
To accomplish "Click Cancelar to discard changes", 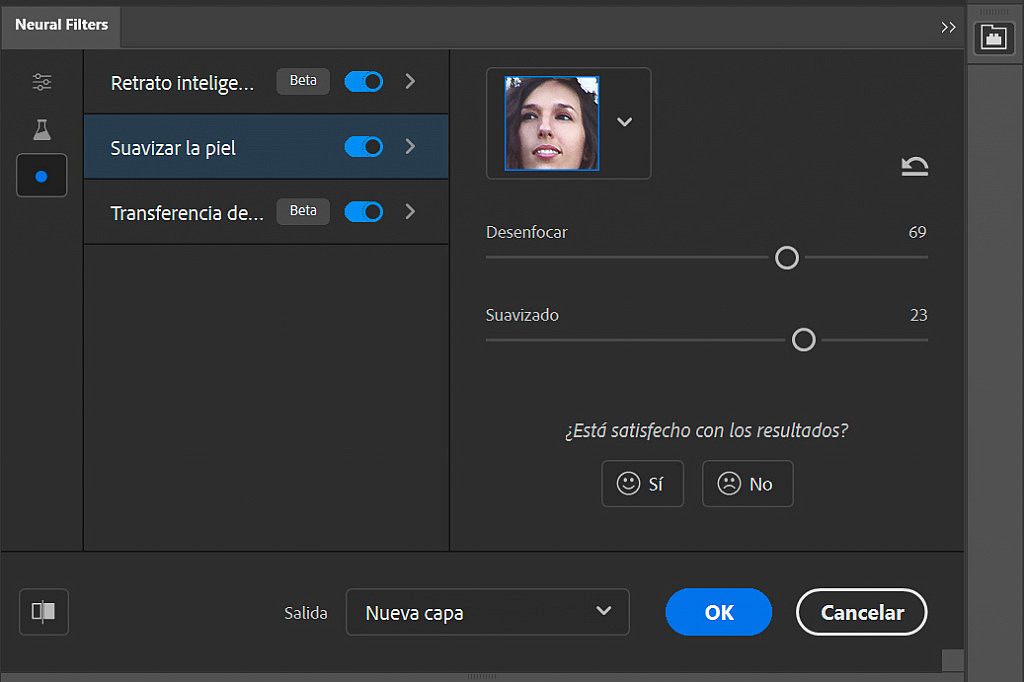I will click(861, 611).
